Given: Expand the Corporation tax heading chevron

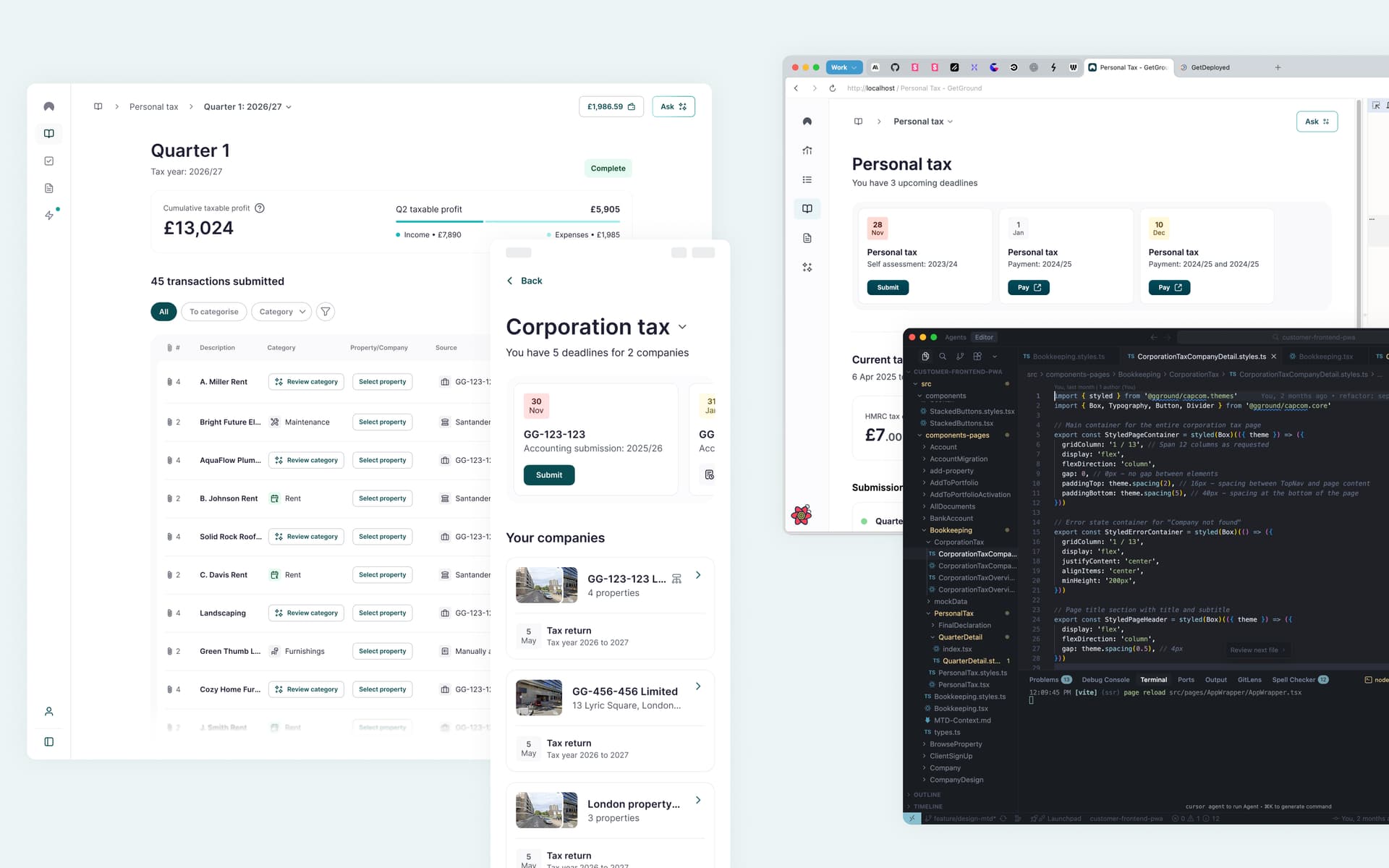Looking at the screenshot, I should tap(683, 327).
